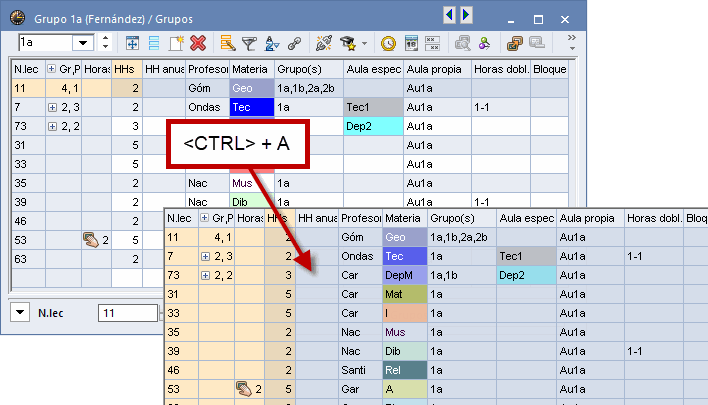
Task: Expand the plus icon in Gr,P header of front table
Action: coord(205,218)
